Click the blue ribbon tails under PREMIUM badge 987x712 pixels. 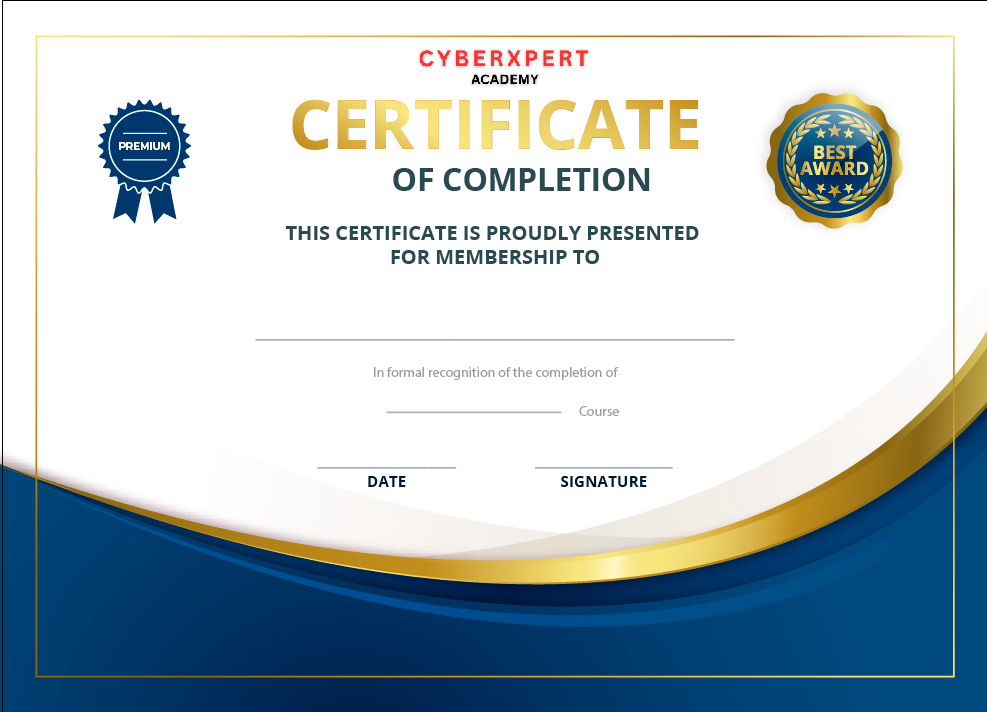coord(144,203)
